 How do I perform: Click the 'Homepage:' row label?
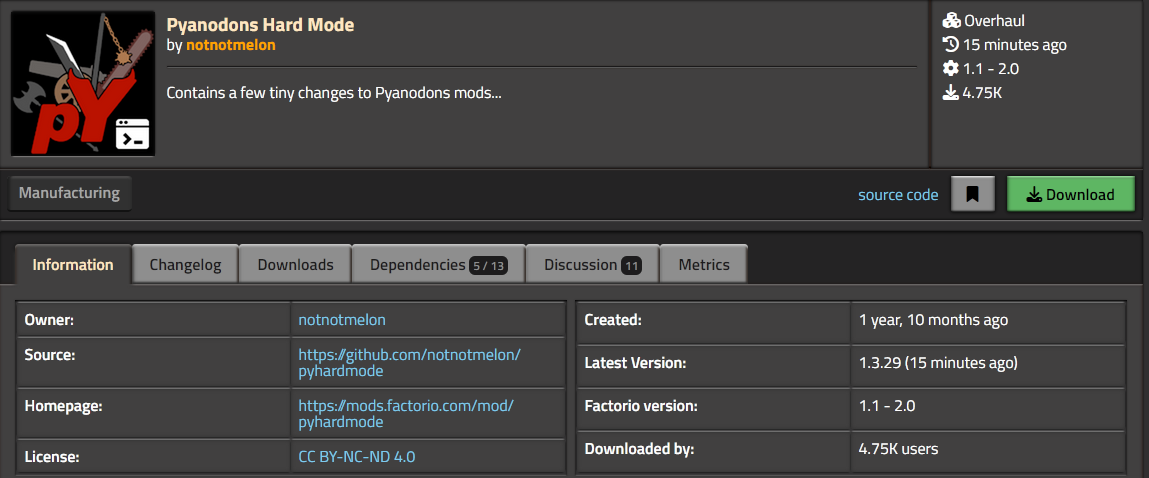point(63,405)
